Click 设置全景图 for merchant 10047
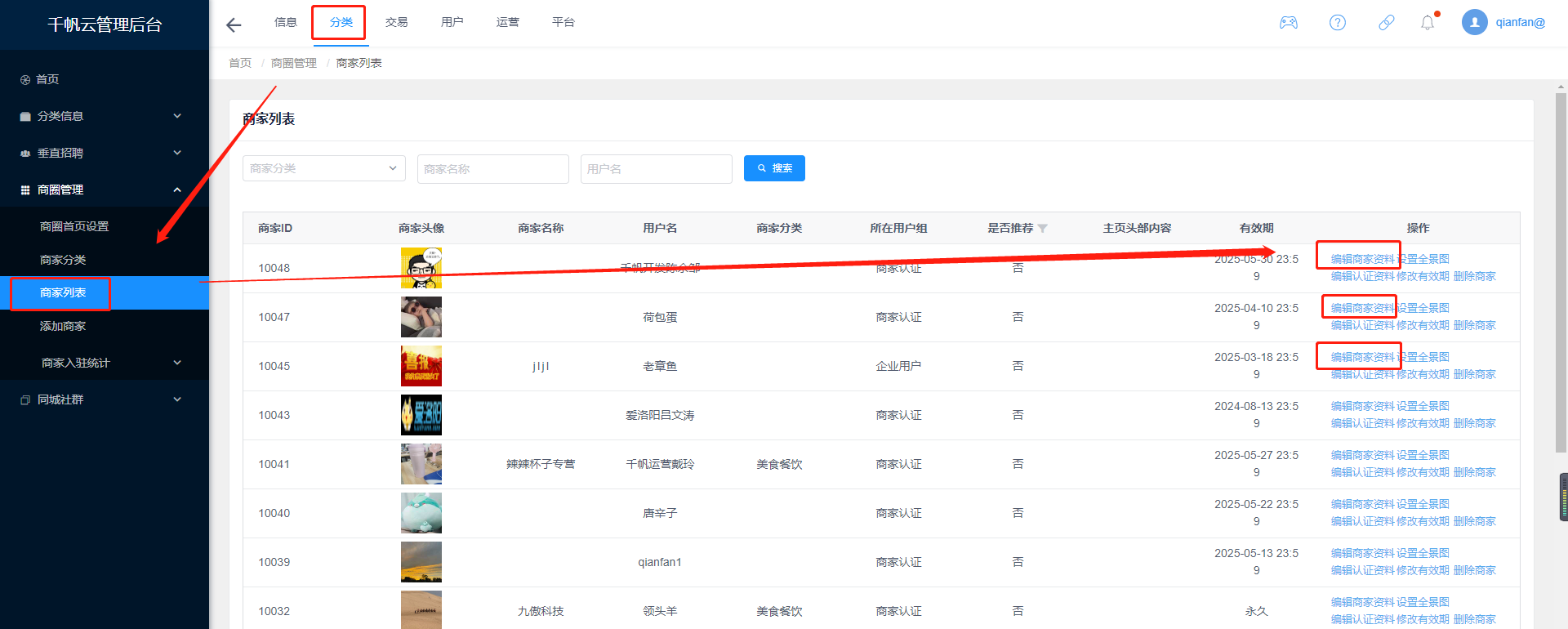This screenshot has width=1568, height=629. [x=1423, y=308]
